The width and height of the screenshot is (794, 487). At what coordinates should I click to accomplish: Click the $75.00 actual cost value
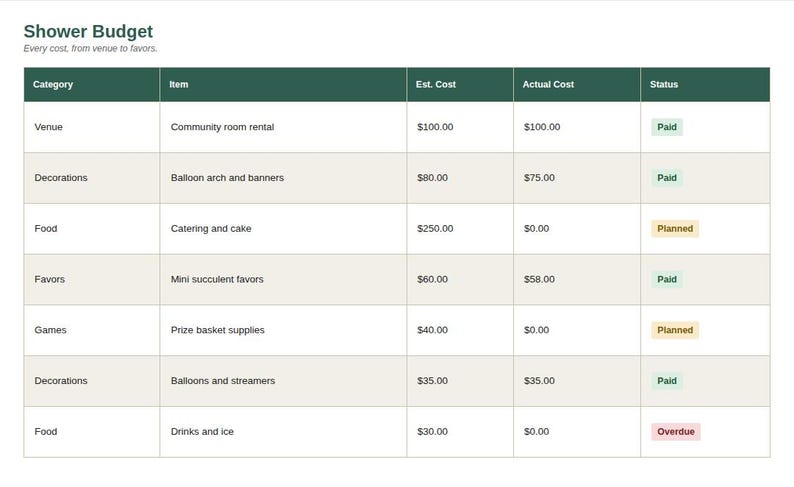pyautogui.click(x=539, y=178)
